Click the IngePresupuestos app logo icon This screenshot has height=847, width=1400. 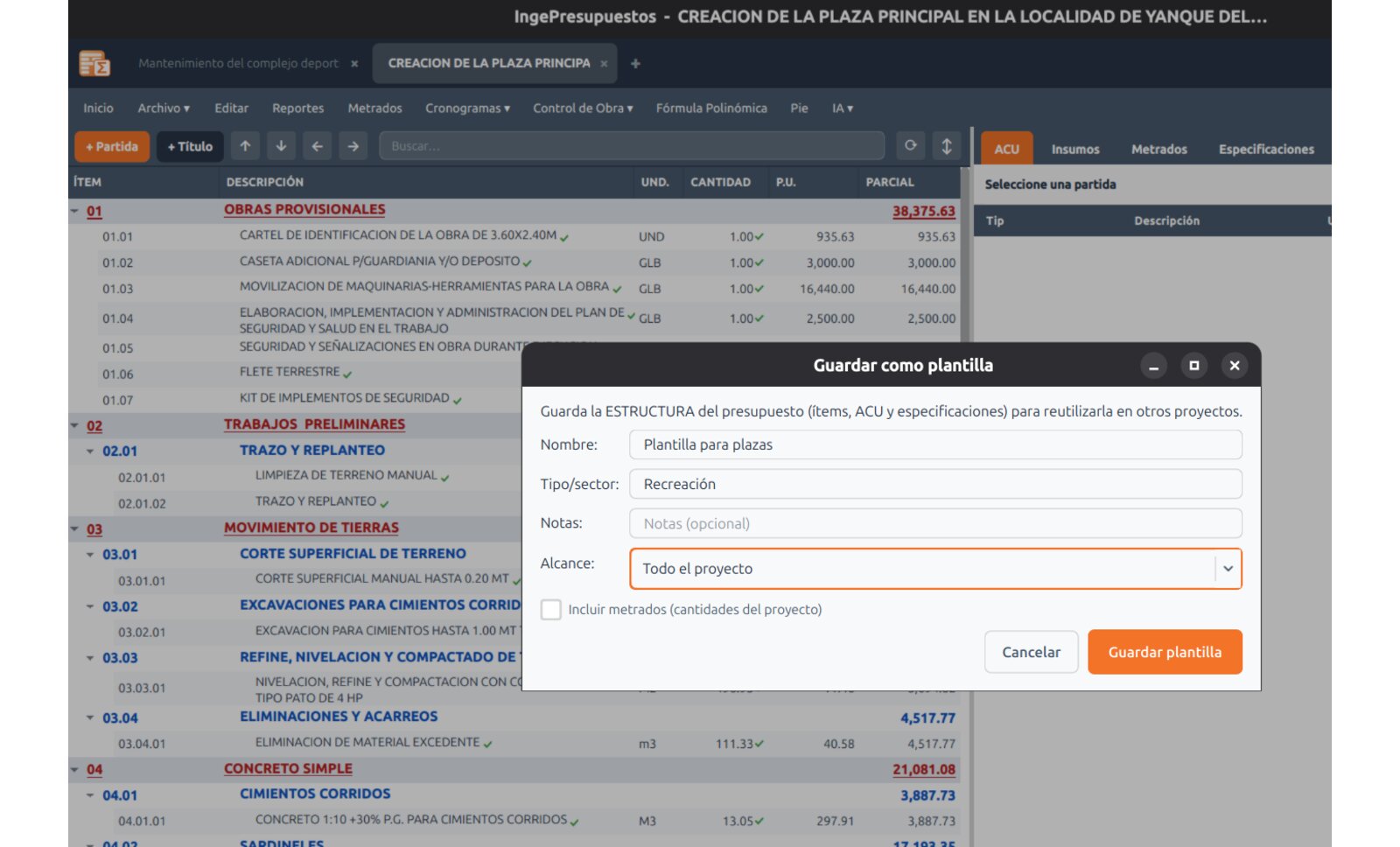coord(94,63)
